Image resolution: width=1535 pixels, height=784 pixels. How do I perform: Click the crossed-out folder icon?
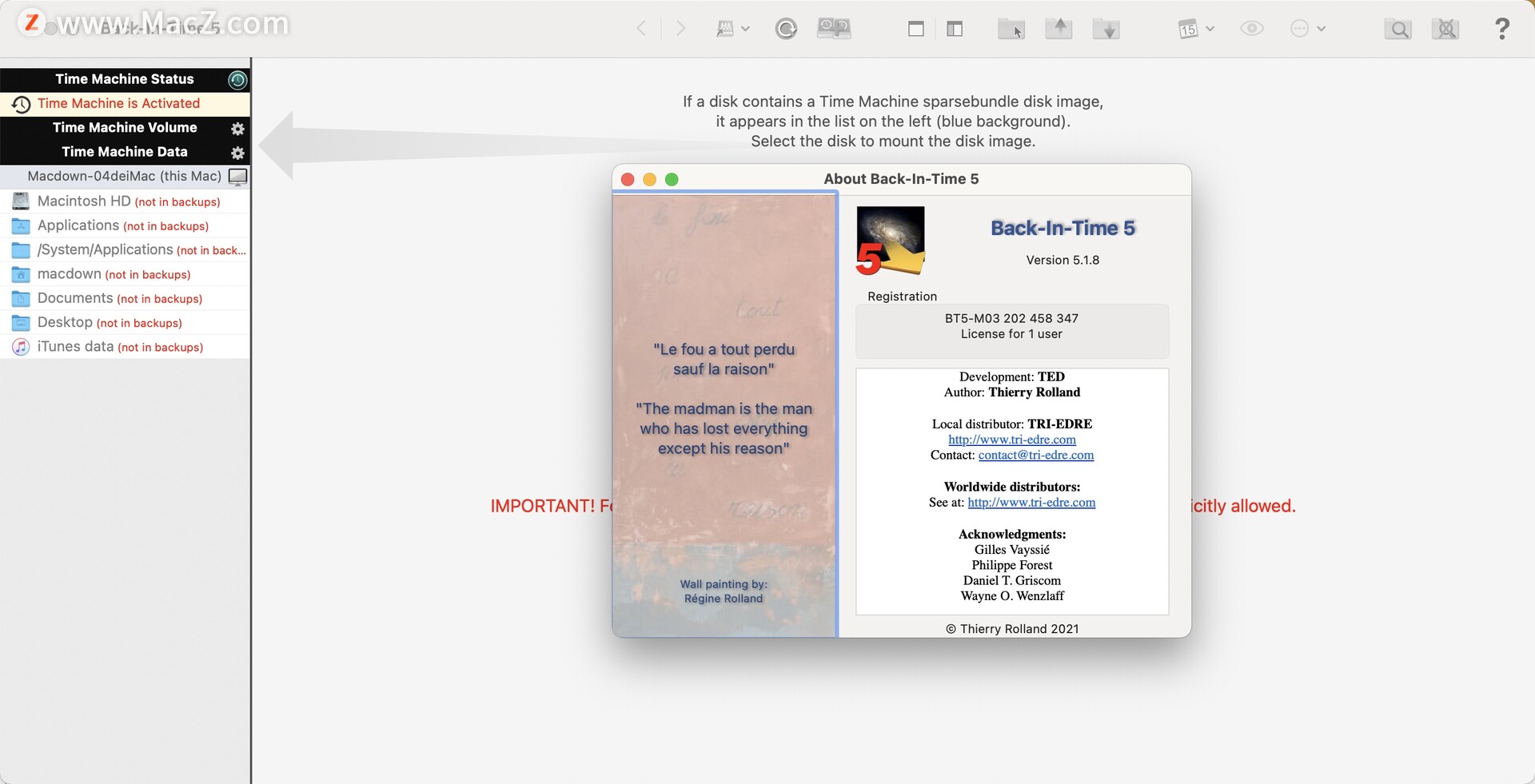(x=1445, y=30)
